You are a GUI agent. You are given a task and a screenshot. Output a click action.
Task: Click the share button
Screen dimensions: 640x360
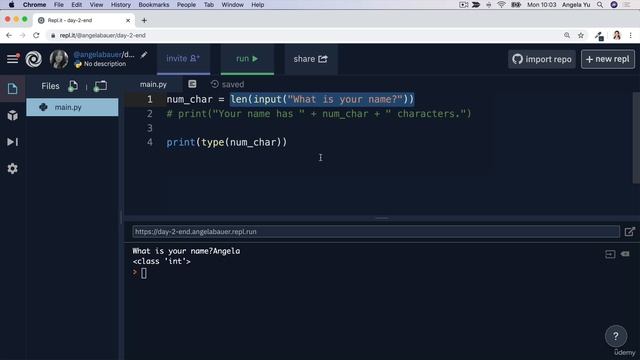311,59
